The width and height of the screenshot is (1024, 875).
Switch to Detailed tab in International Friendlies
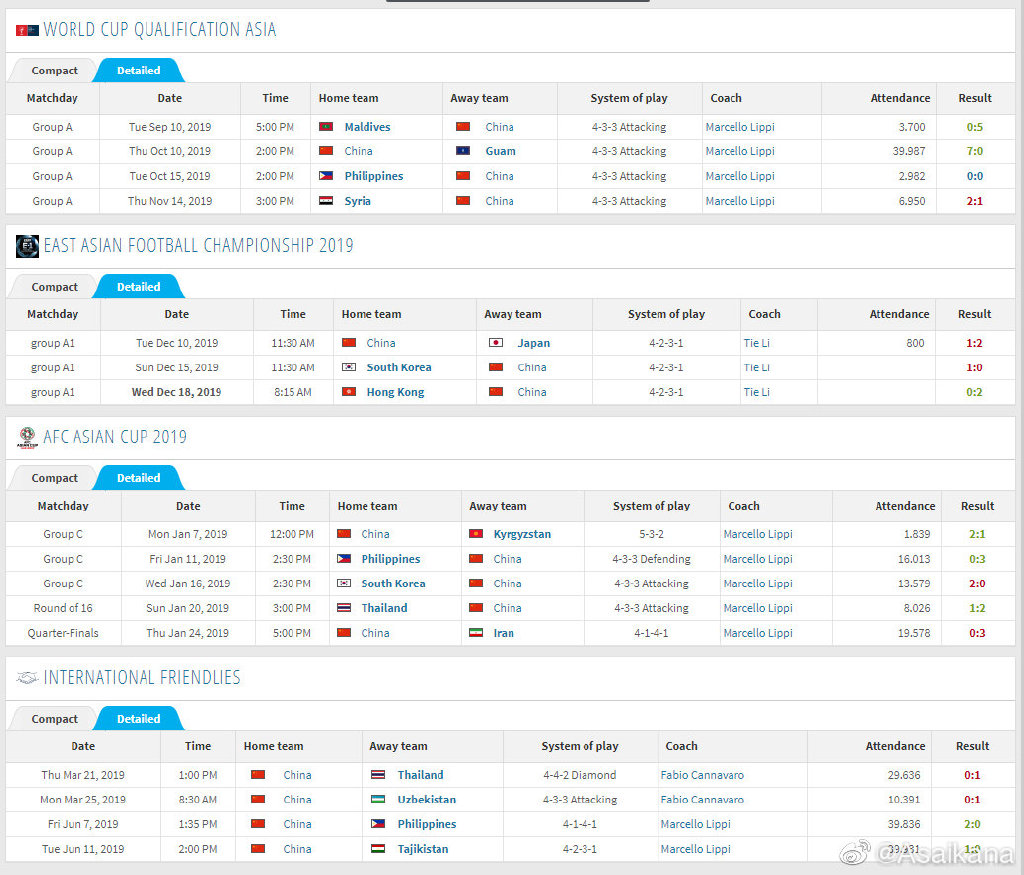click(x=138, y=718)
